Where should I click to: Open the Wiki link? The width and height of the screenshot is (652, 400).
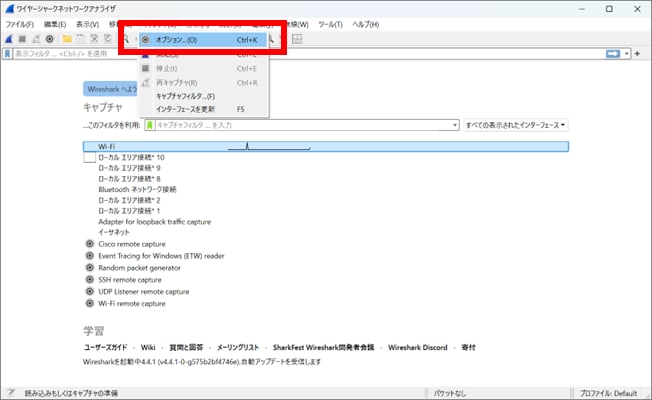click(x=148, y=347)
